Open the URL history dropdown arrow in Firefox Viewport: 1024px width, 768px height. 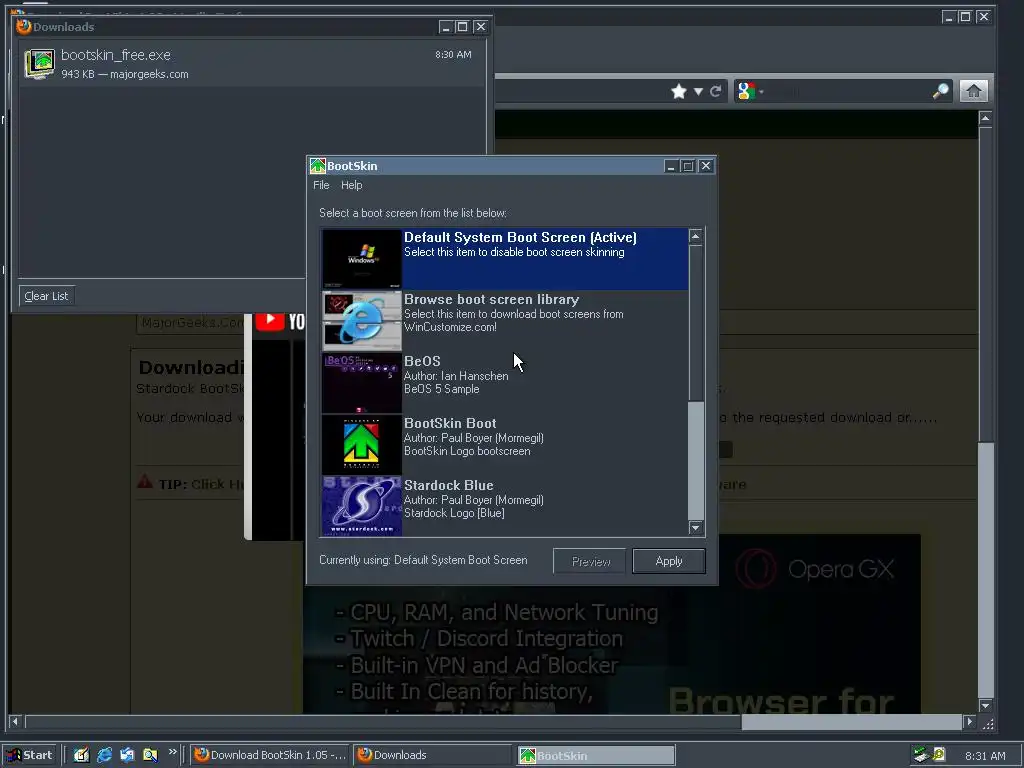click(698, 91)
